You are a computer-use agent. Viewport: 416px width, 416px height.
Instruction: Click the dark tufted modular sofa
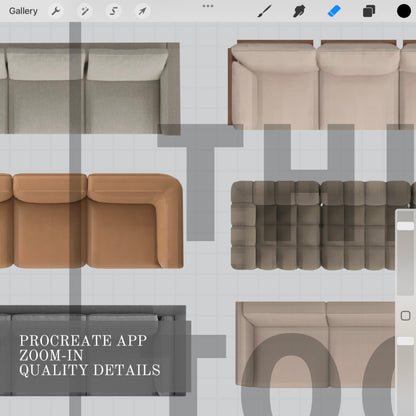click(323, 225)
